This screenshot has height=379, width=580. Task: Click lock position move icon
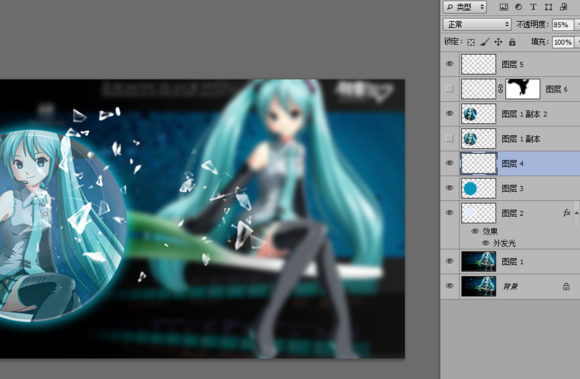click(x=498, y=42)
